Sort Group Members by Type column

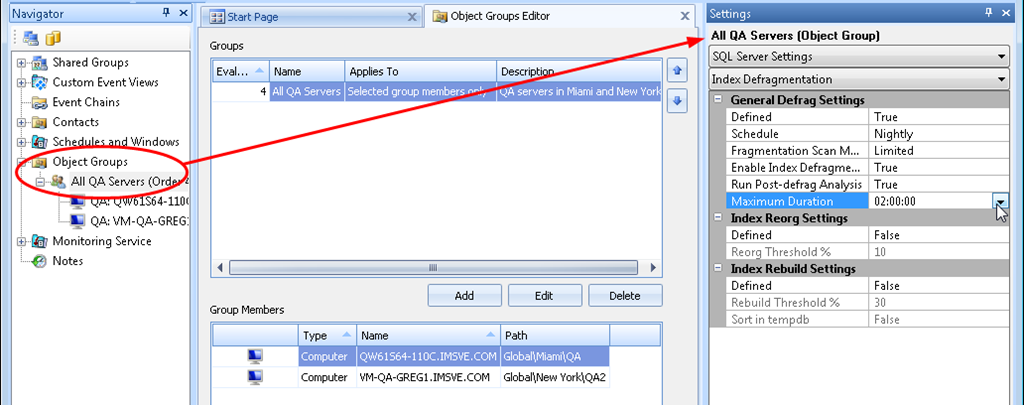coord(327,336)
